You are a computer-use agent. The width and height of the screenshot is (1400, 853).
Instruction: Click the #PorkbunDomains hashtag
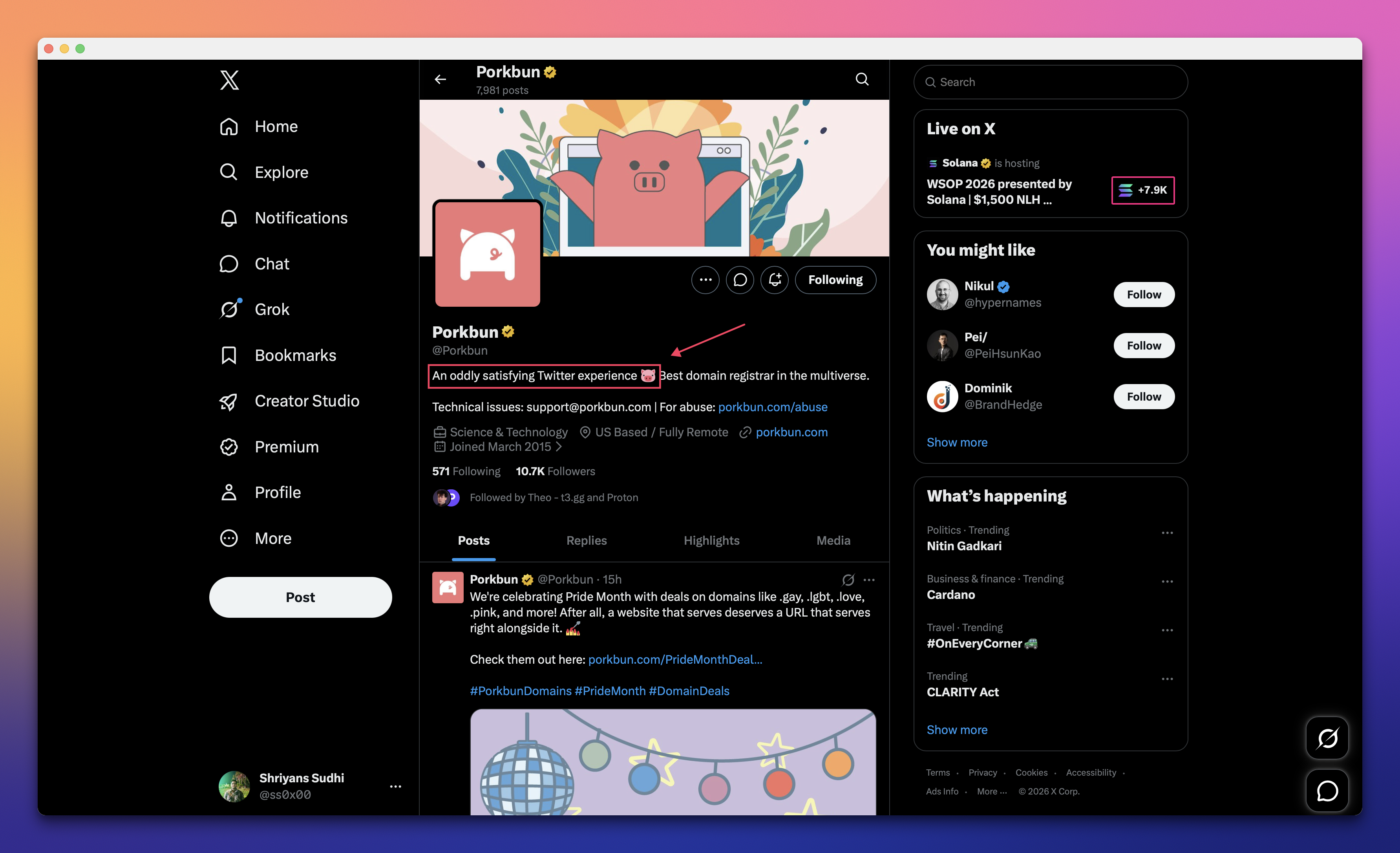pyautogui.click(x=521, y=690)
